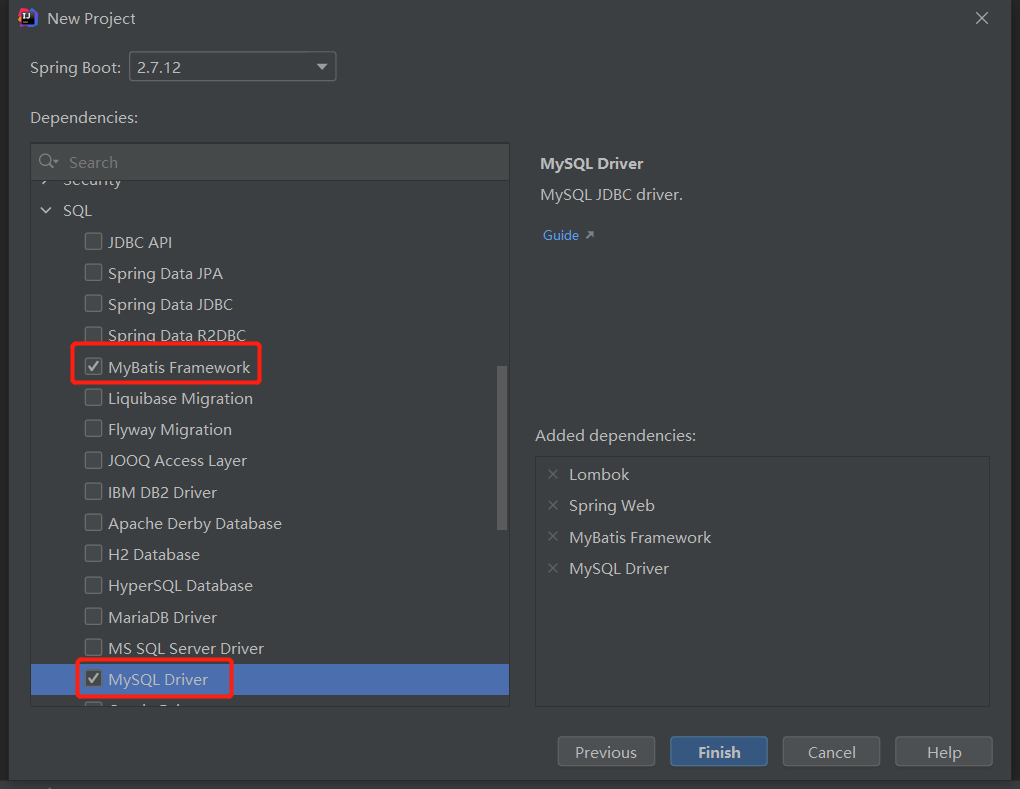Expand the Security category
The height and width of the screenshot is (789, 1020).
(x=45, y=183)
